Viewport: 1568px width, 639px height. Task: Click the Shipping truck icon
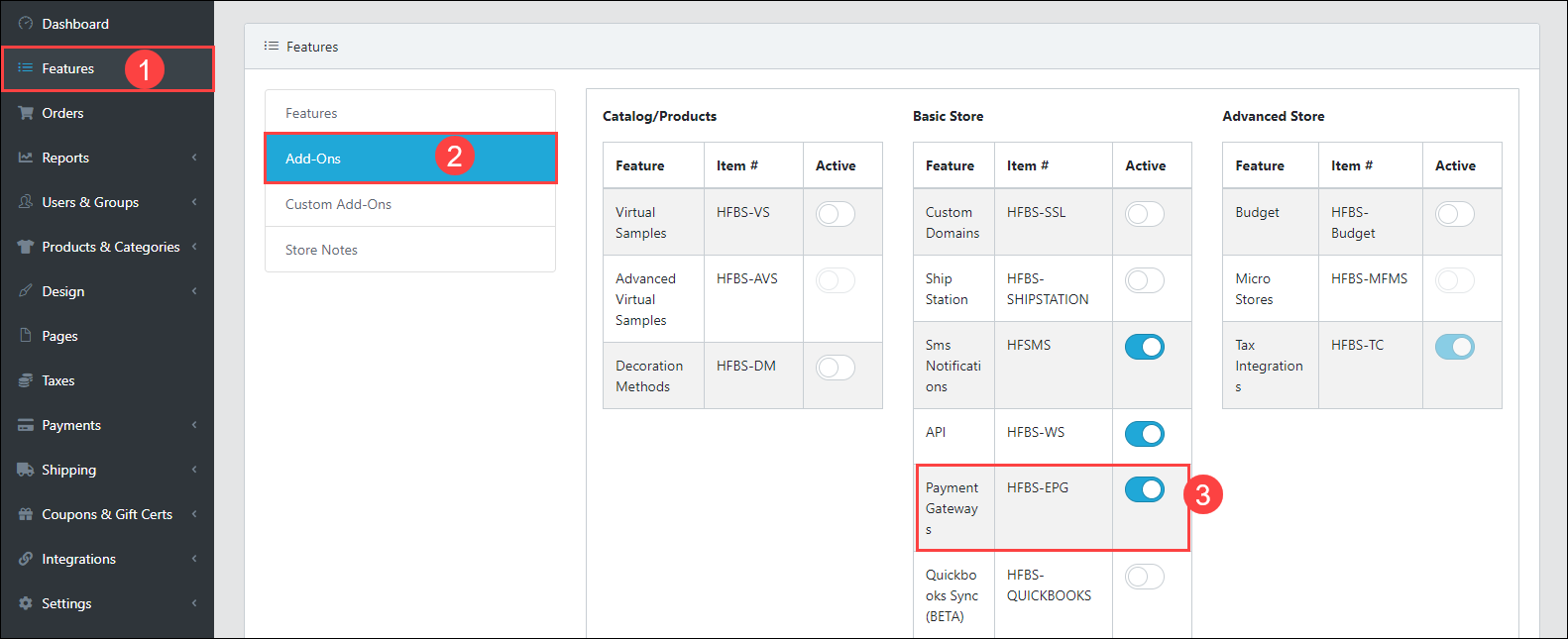click(x=26, y=470)
